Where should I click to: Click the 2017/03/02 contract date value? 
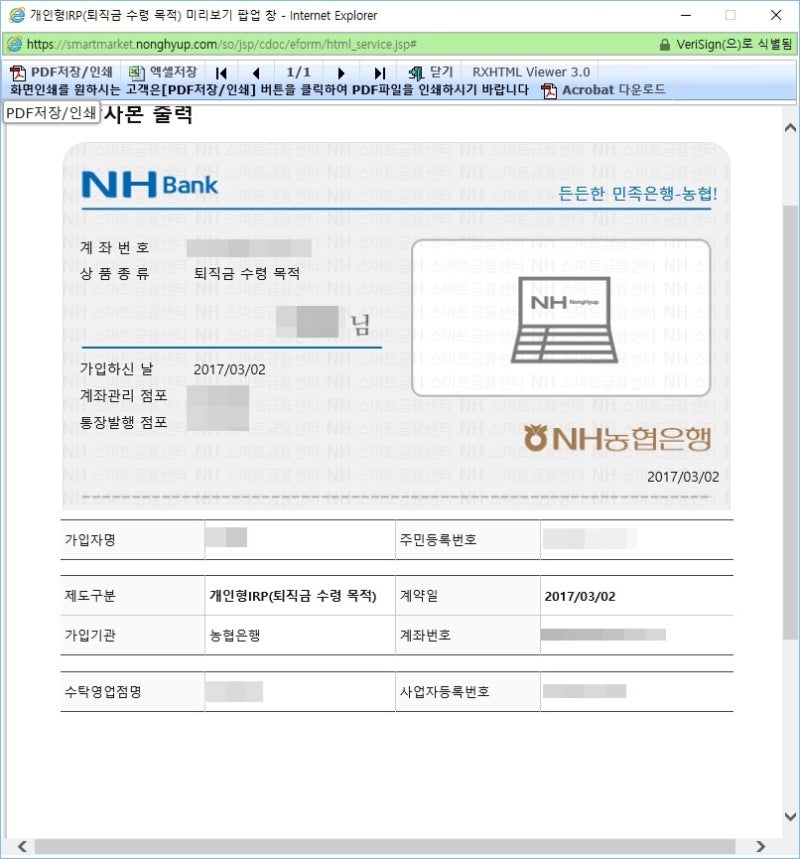tap(580, 597)
